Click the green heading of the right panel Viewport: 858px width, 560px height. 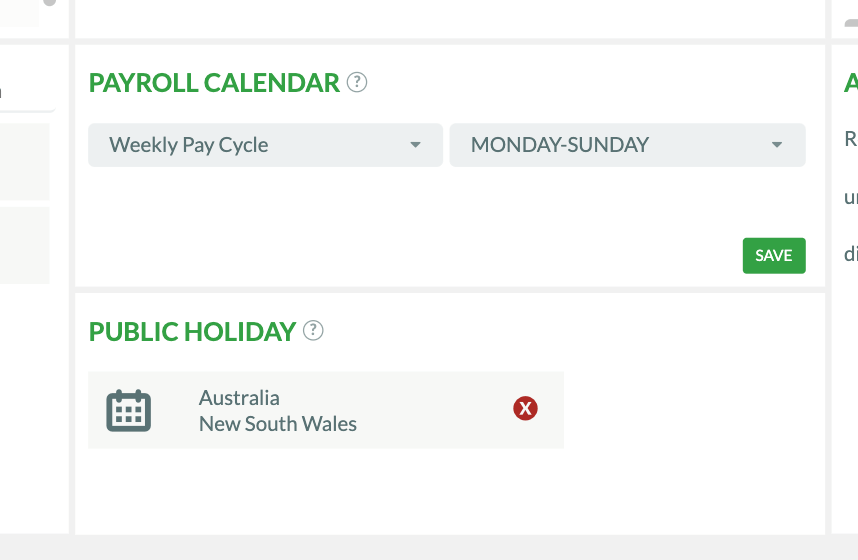click(x=851, y=83)
